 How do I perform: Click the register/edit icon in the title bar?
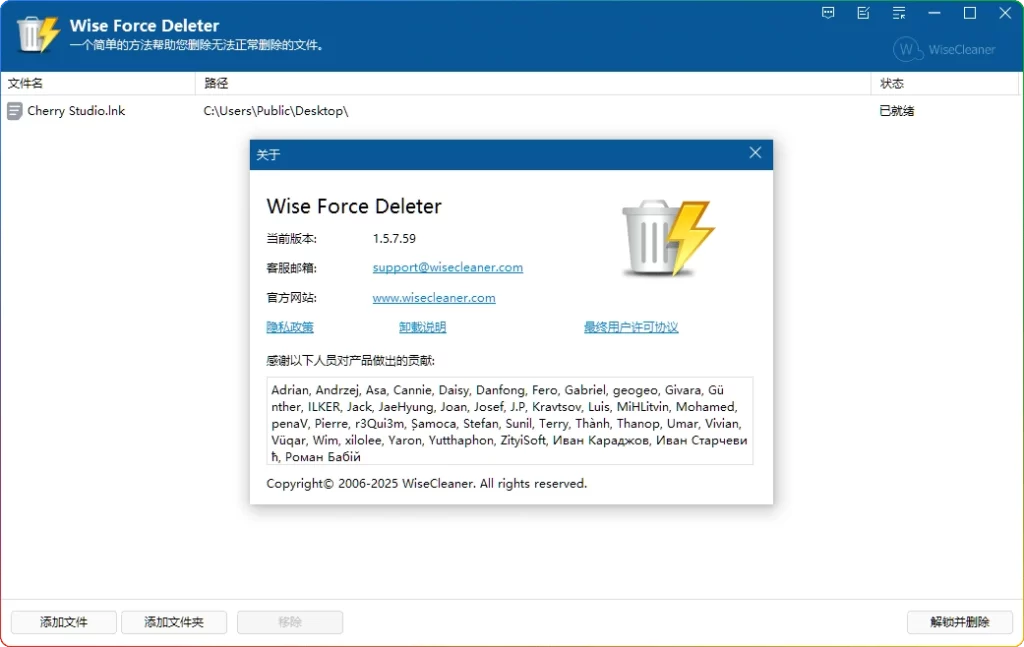863,13
